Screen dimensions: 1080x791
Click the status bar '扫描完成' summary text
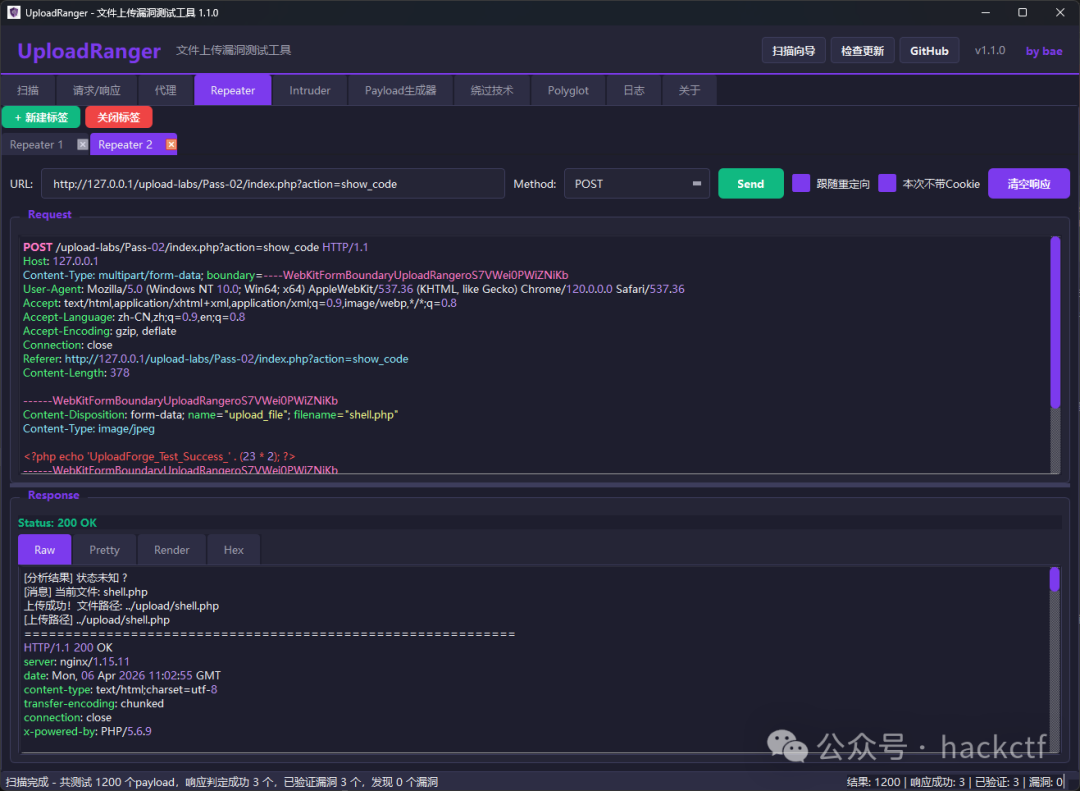tap(222, 782)
